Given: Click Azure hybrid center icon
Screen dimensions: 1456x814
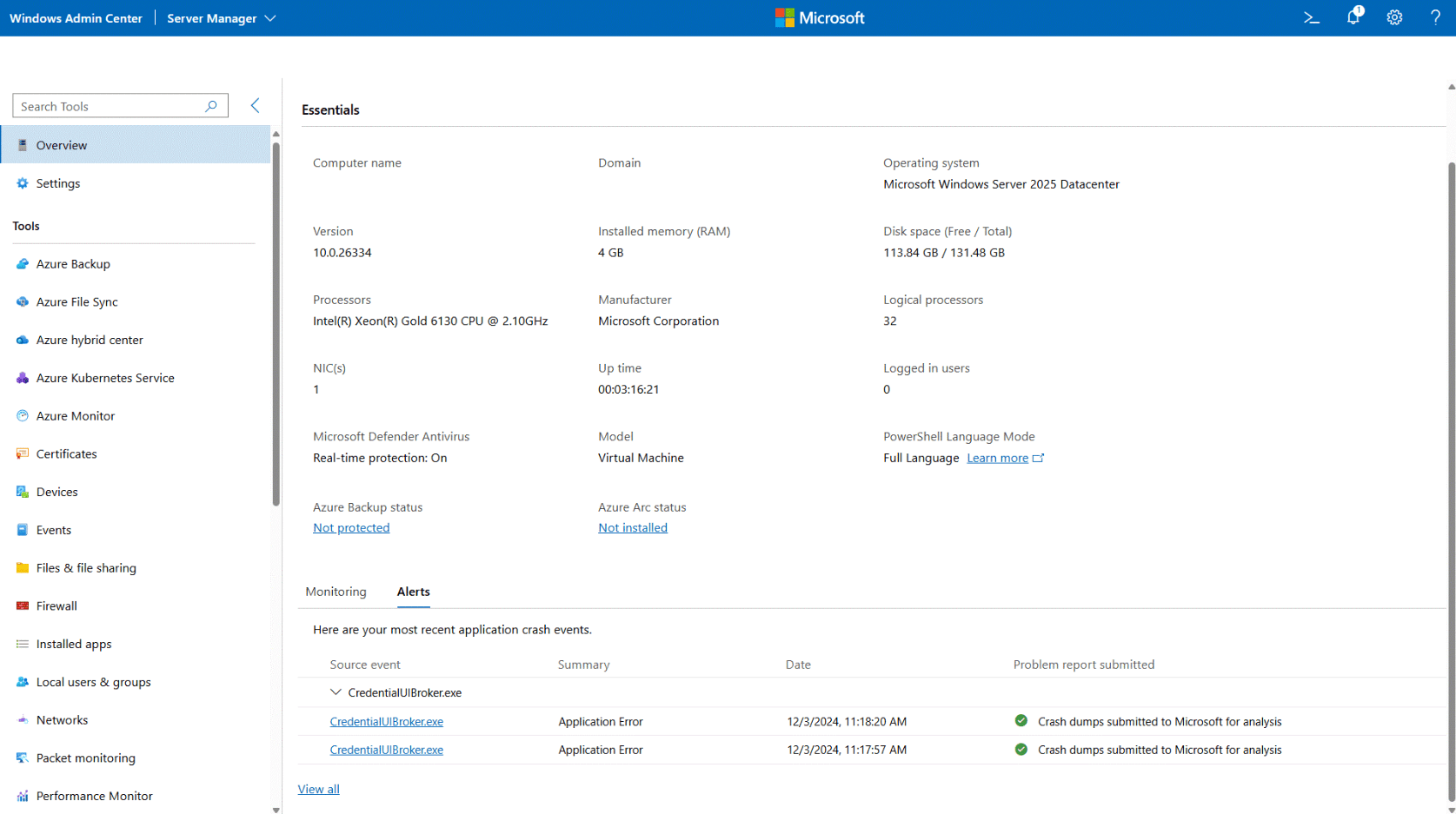Looking at the screenshot, I should (23, 340).
